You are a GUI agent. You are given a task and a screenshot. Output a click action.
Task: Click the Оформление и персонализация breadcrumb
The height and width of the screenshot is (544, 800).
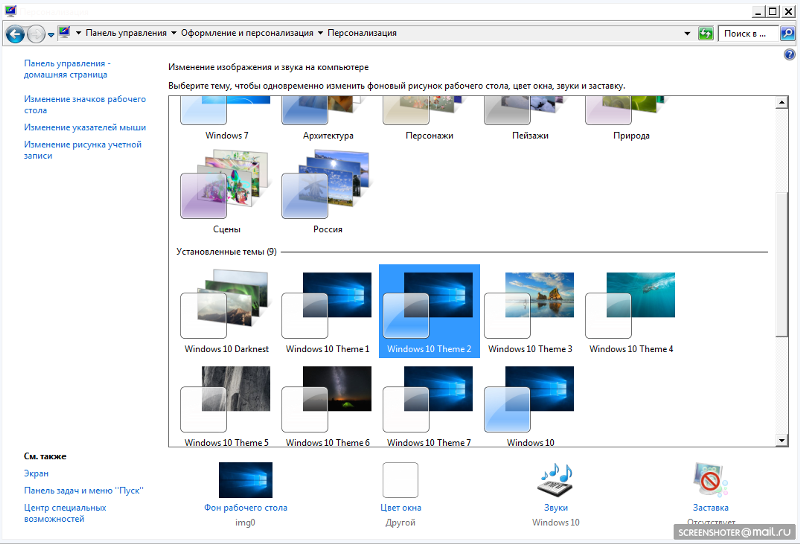tap(247, 33)
